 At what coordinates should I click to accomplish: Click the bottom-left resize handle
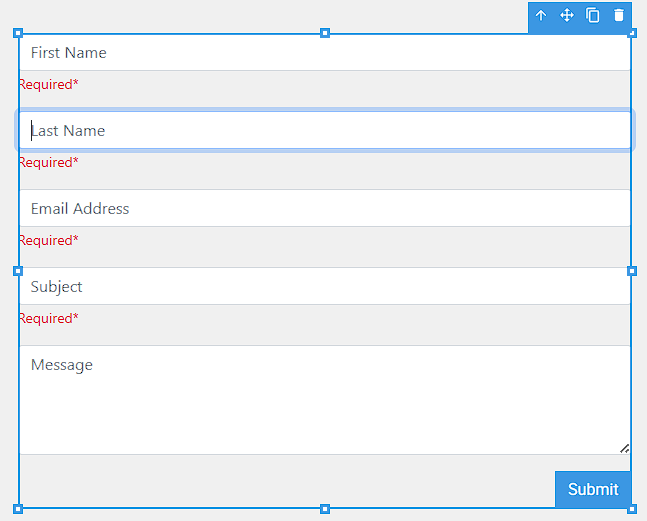[18, 509]
